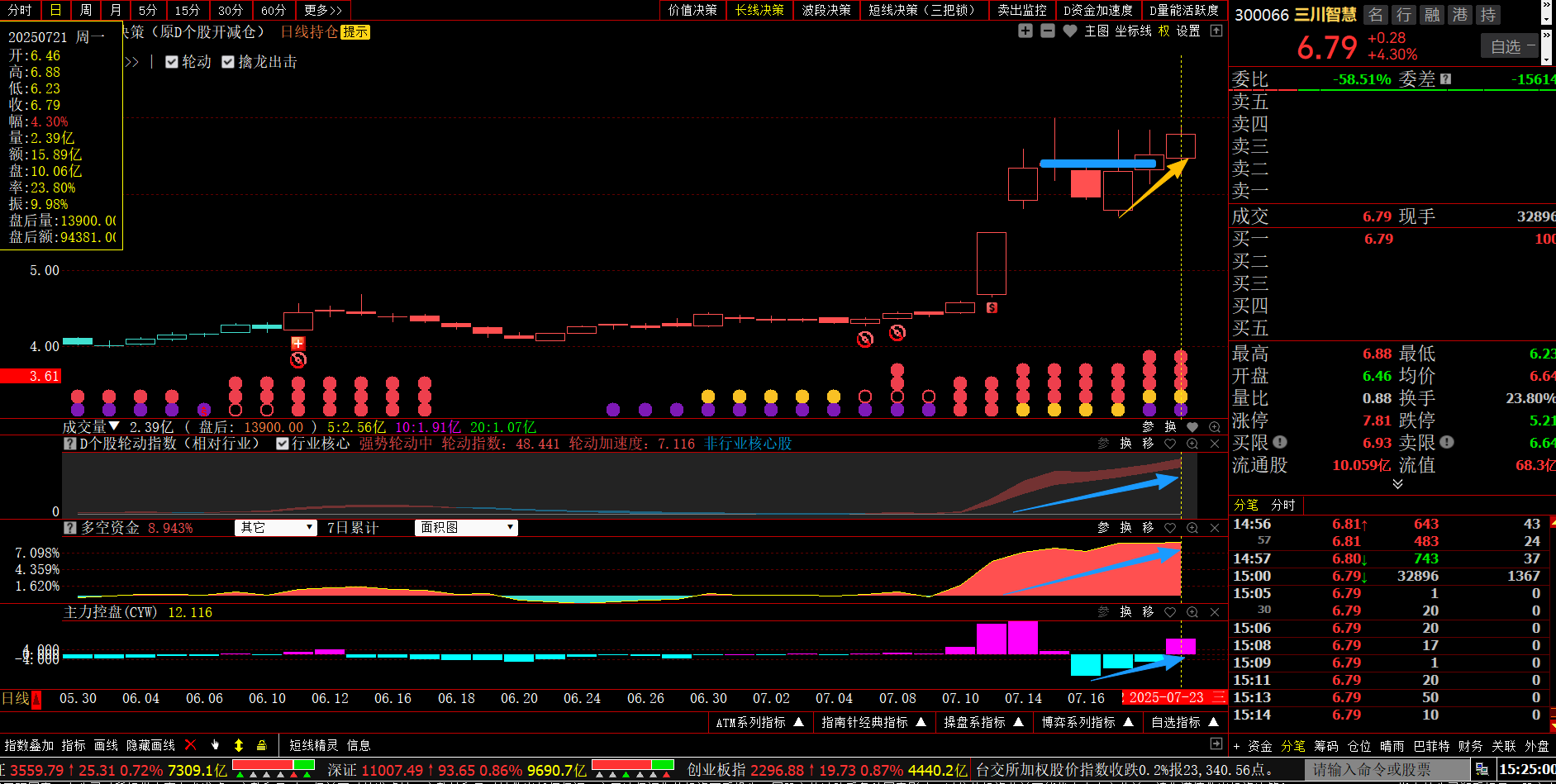Click the 融 tag beside stock name
Viewport: 1556px width, 784px height.
click(1432, 15)
